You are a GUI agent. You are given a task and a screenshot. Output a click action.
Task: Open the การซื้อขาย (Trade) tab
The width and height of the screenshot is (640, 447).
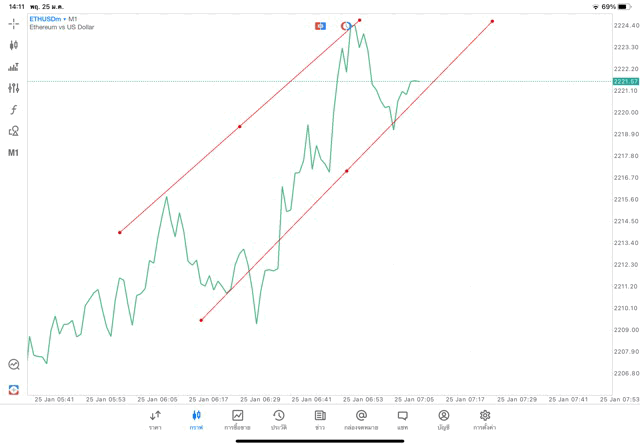coord(238,420)
